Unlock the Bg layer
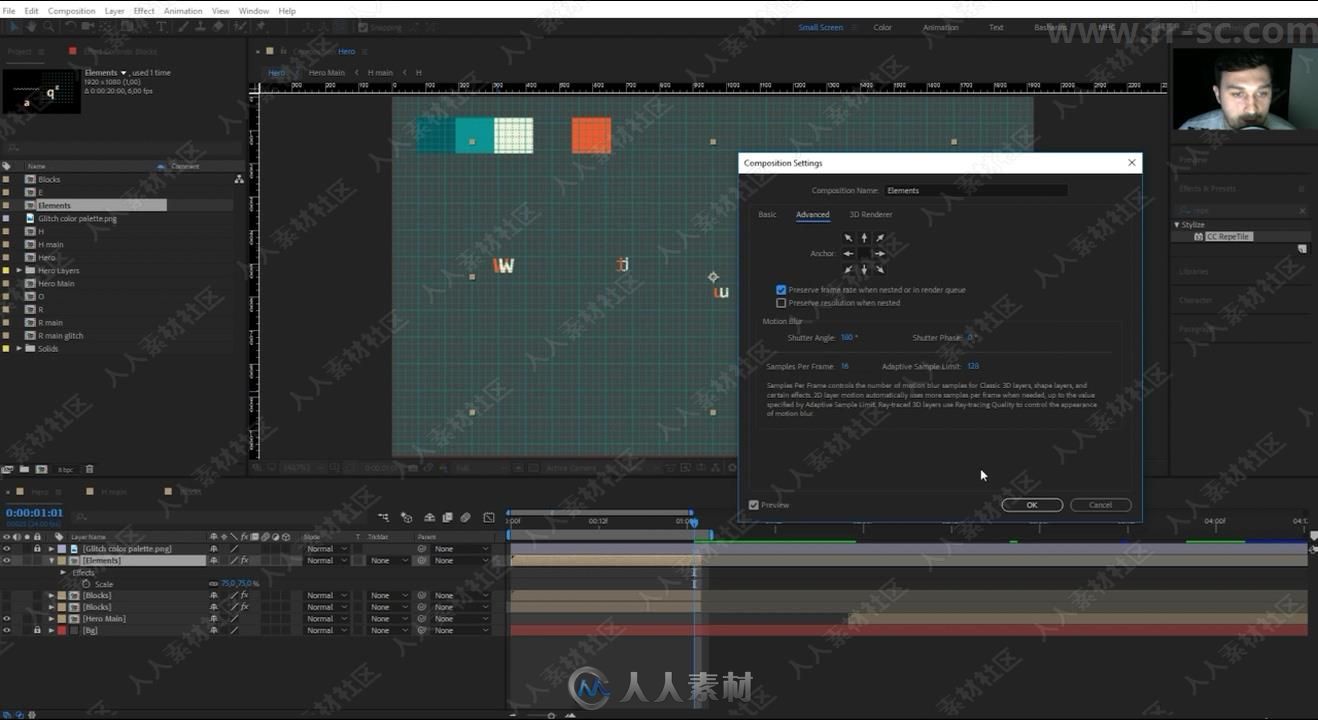Screen dimensions: 1318x720 pos(37,631)
